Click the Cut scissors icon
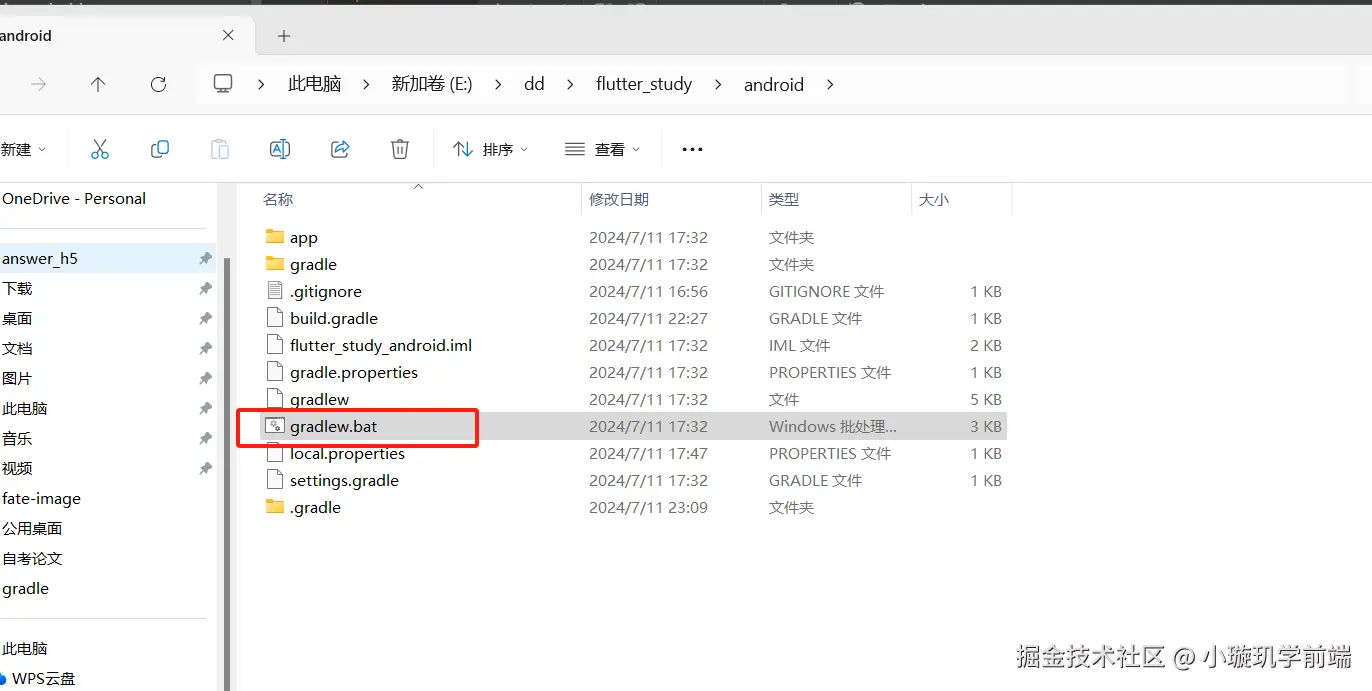This screenshot has height=691, width=1372. tap(100, 149)
